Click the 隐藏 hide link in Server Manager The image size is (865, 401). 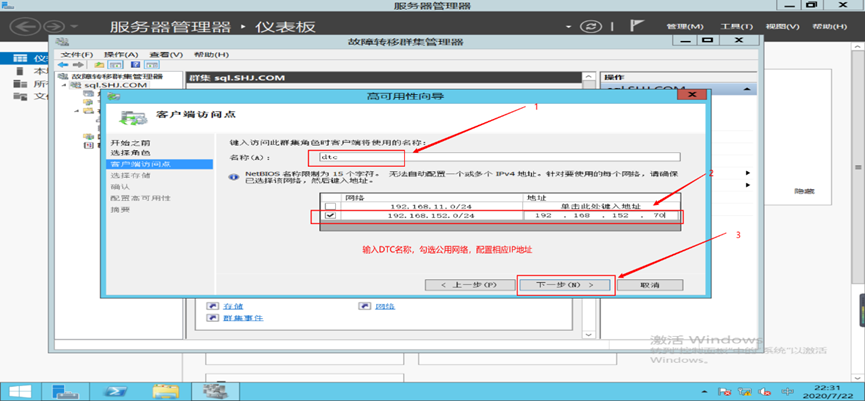(804, 191)
